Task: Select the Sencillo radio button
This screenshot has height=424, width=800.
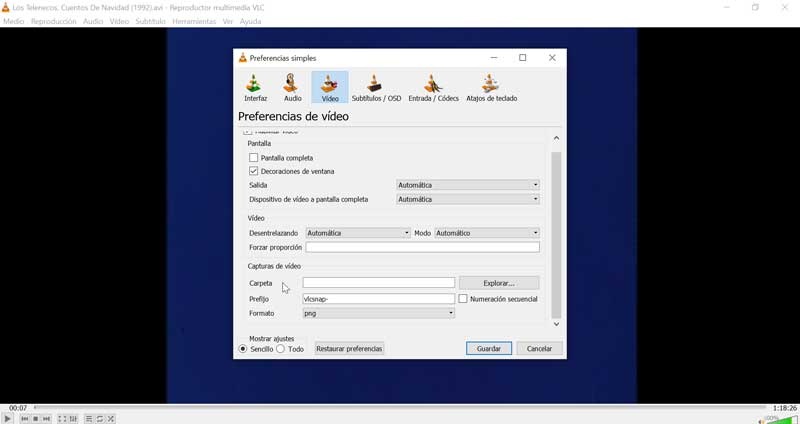Action: coord(243,349)
